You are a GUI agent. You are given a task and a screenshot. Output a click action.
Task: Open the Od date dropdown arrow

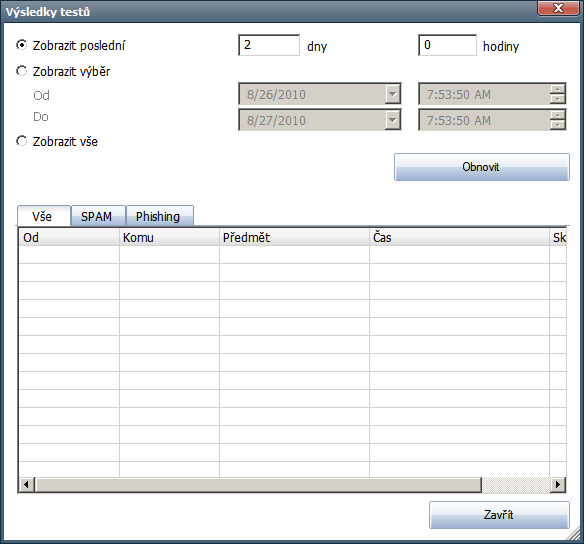click(393, 94)
